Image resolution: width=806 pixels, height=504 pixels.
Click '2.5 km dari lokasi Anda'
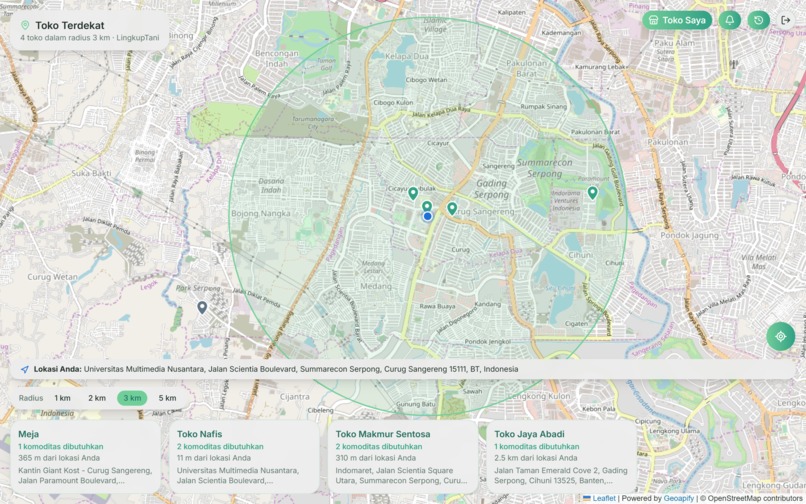[536, 458]
